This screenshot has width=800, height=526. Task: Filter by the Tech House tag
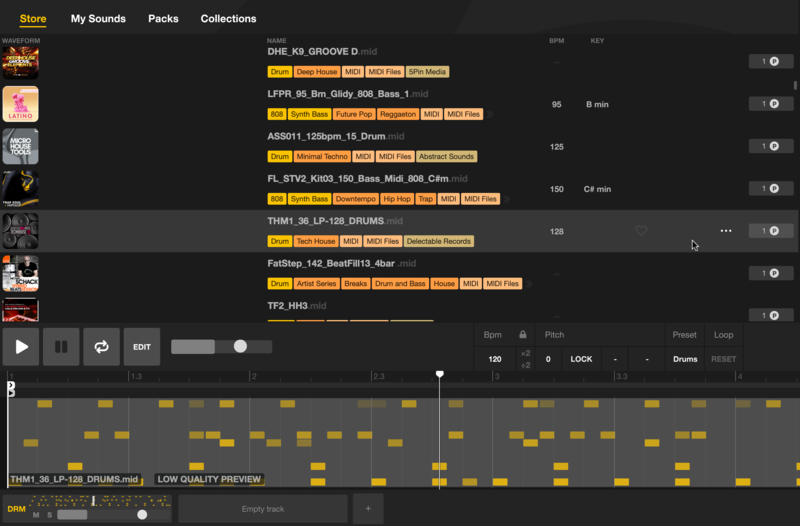click(x=316, y=241)
